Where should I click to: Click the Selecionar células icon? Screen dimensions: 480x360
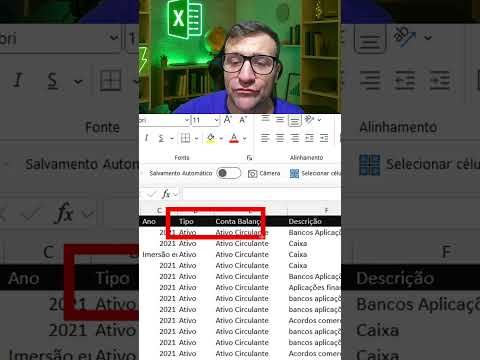pyautogui.click(x=294, y=173)
